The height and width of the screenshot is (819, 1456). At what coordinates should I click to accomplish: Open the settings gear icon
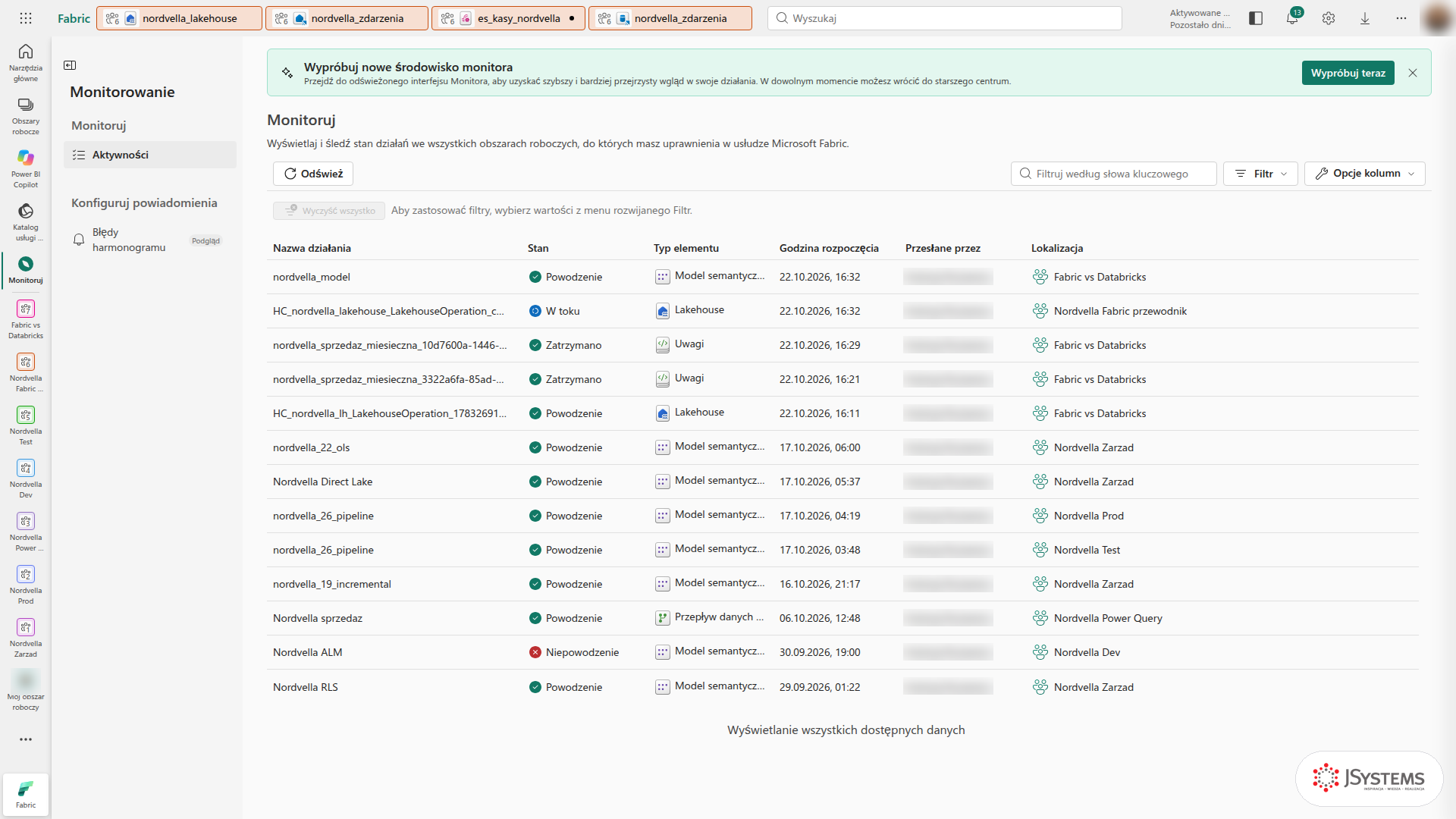point(1329,18)
